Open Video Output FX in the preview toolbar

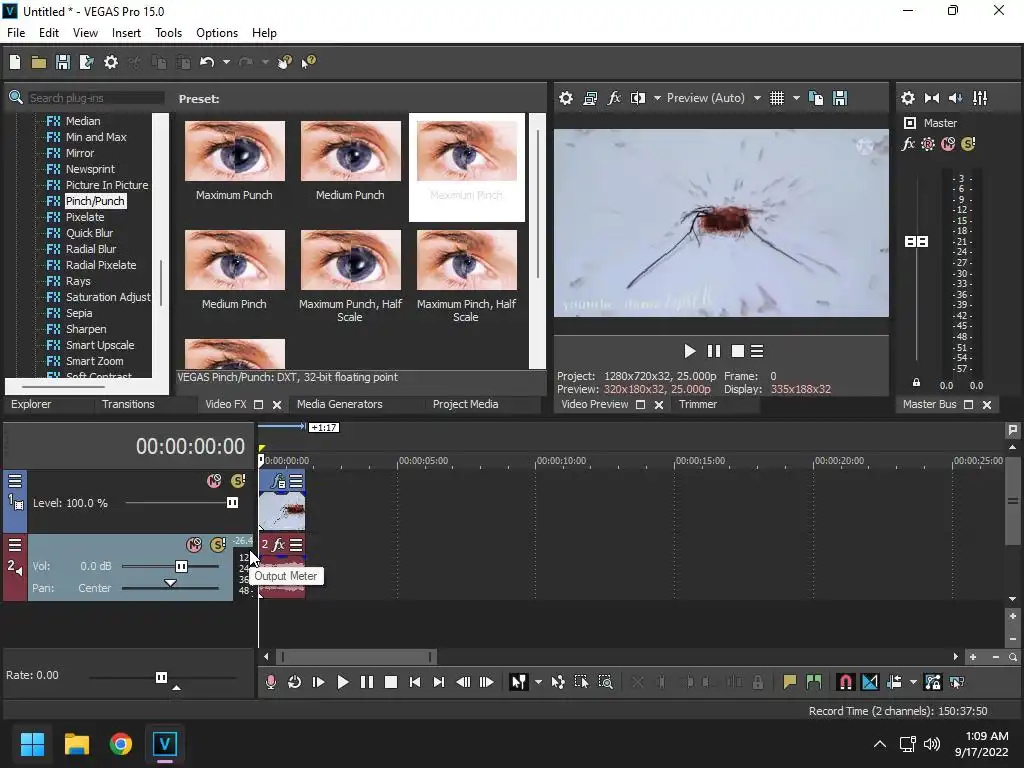(614, 98)
